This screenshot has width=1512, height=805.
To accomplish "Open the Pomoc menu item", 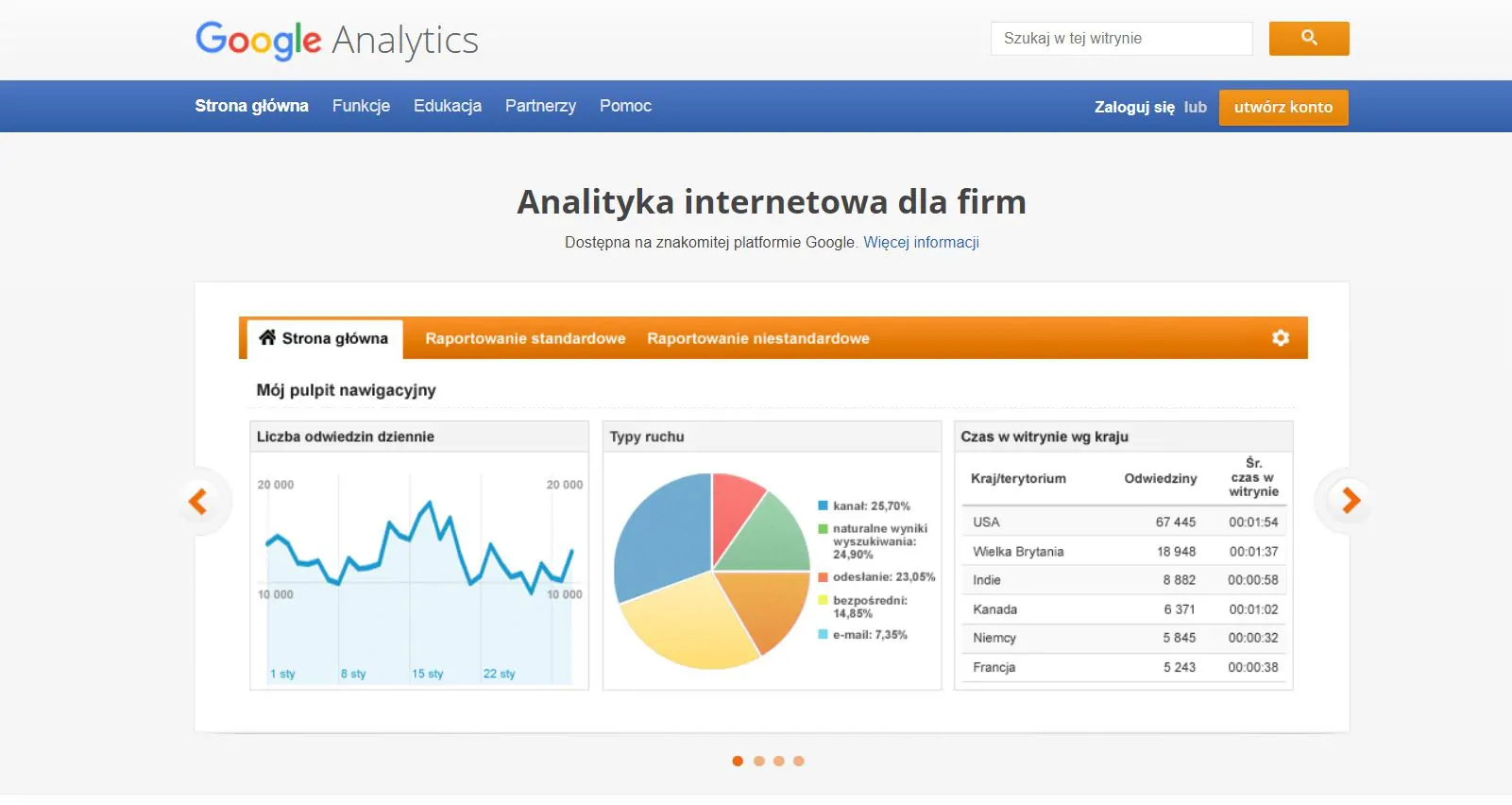I will [625, 106].
